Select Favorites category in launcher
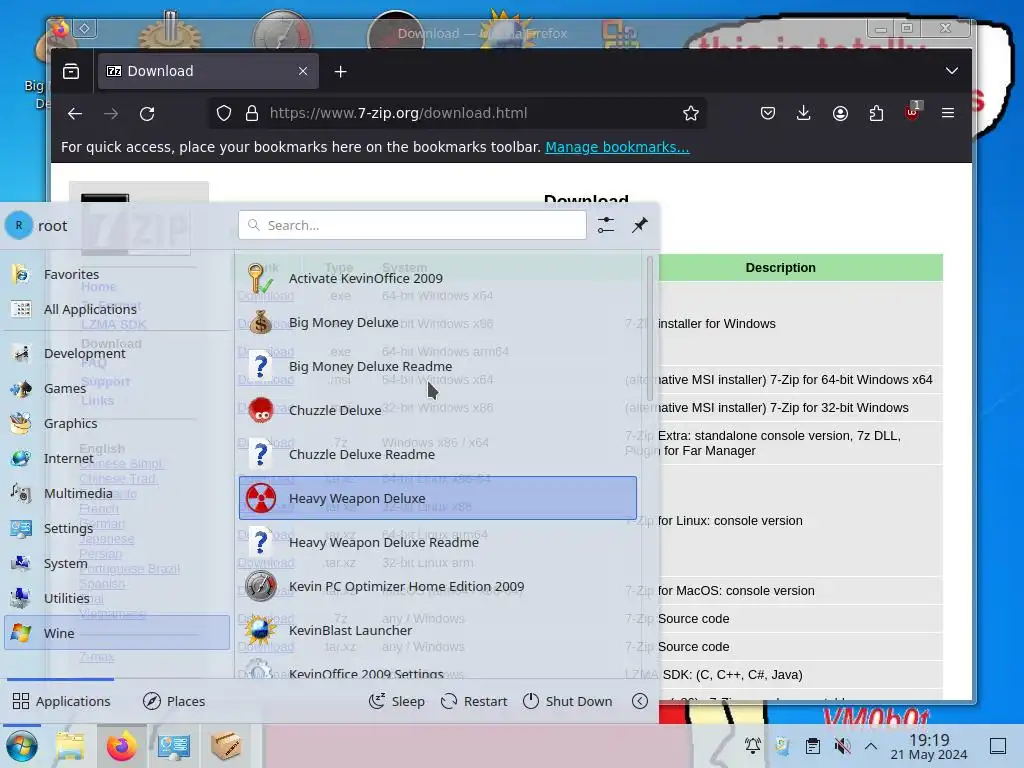Image resolution: width=1024 pixels, height=768 pixels. 117,274
